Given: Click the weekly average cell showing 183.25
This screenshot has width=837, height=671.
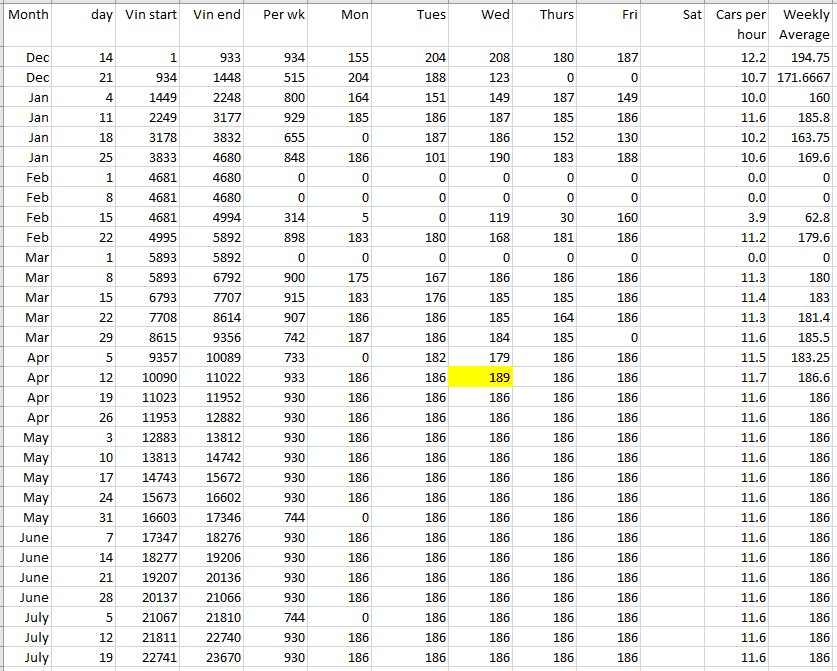Looking at the screenshot, I should click(803, 357).
